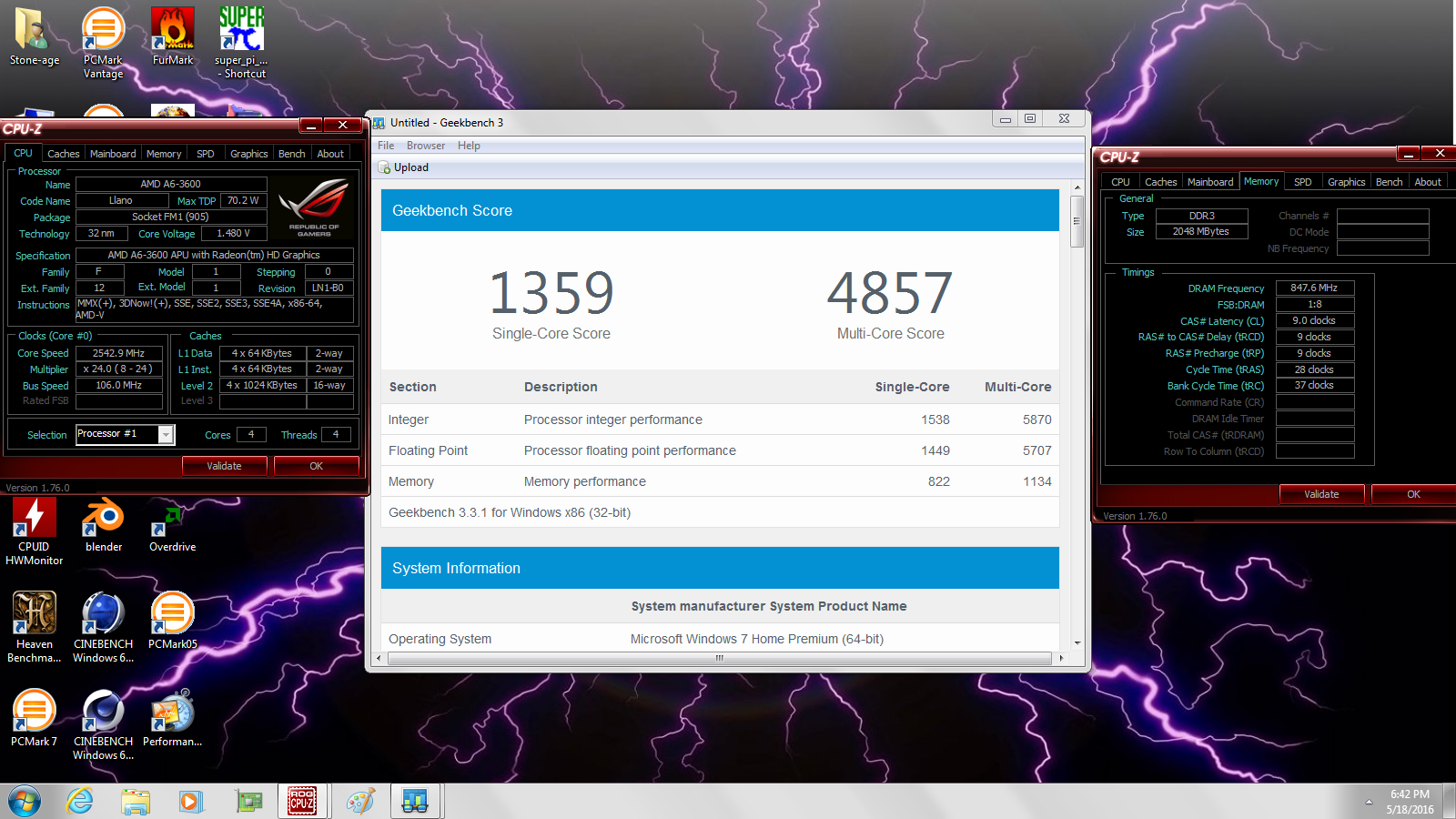Select the AMD Overdrive desktop icon
This screenshot has height=819, width=1456.
coord(173,524)
